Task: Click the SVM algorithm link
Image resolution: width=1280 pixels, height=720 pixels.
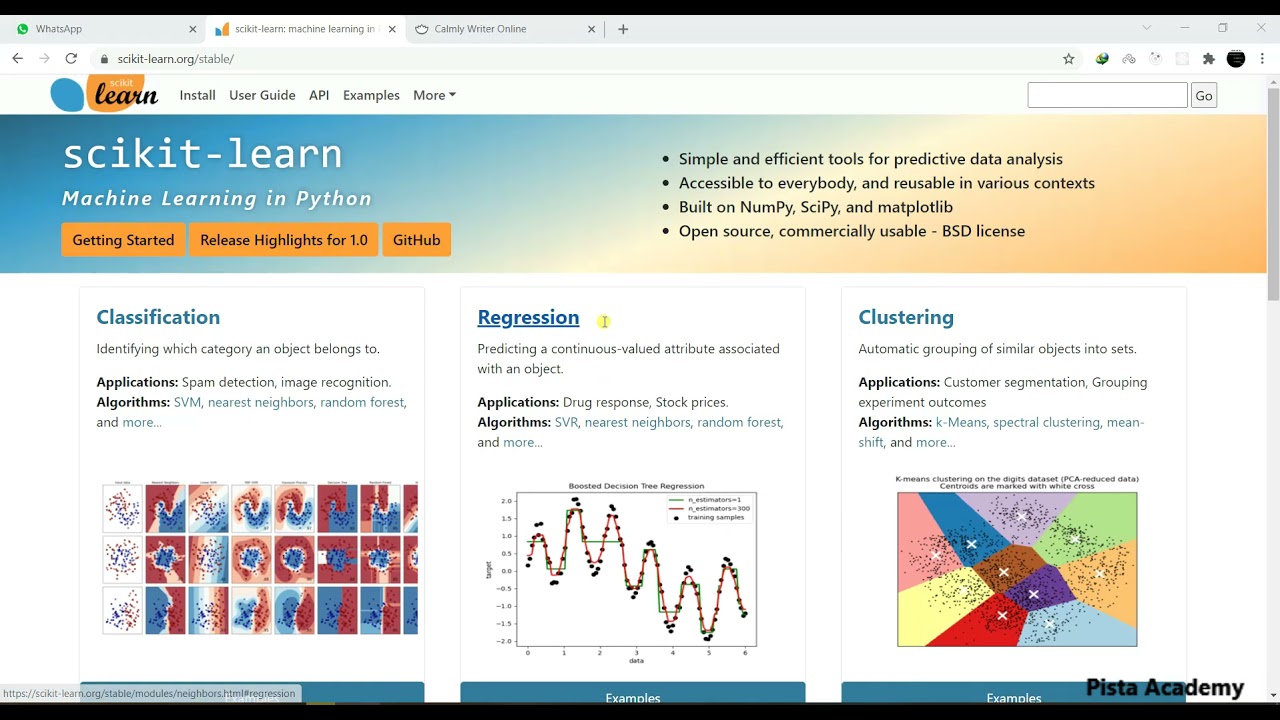Action: (x=187, y=402)
